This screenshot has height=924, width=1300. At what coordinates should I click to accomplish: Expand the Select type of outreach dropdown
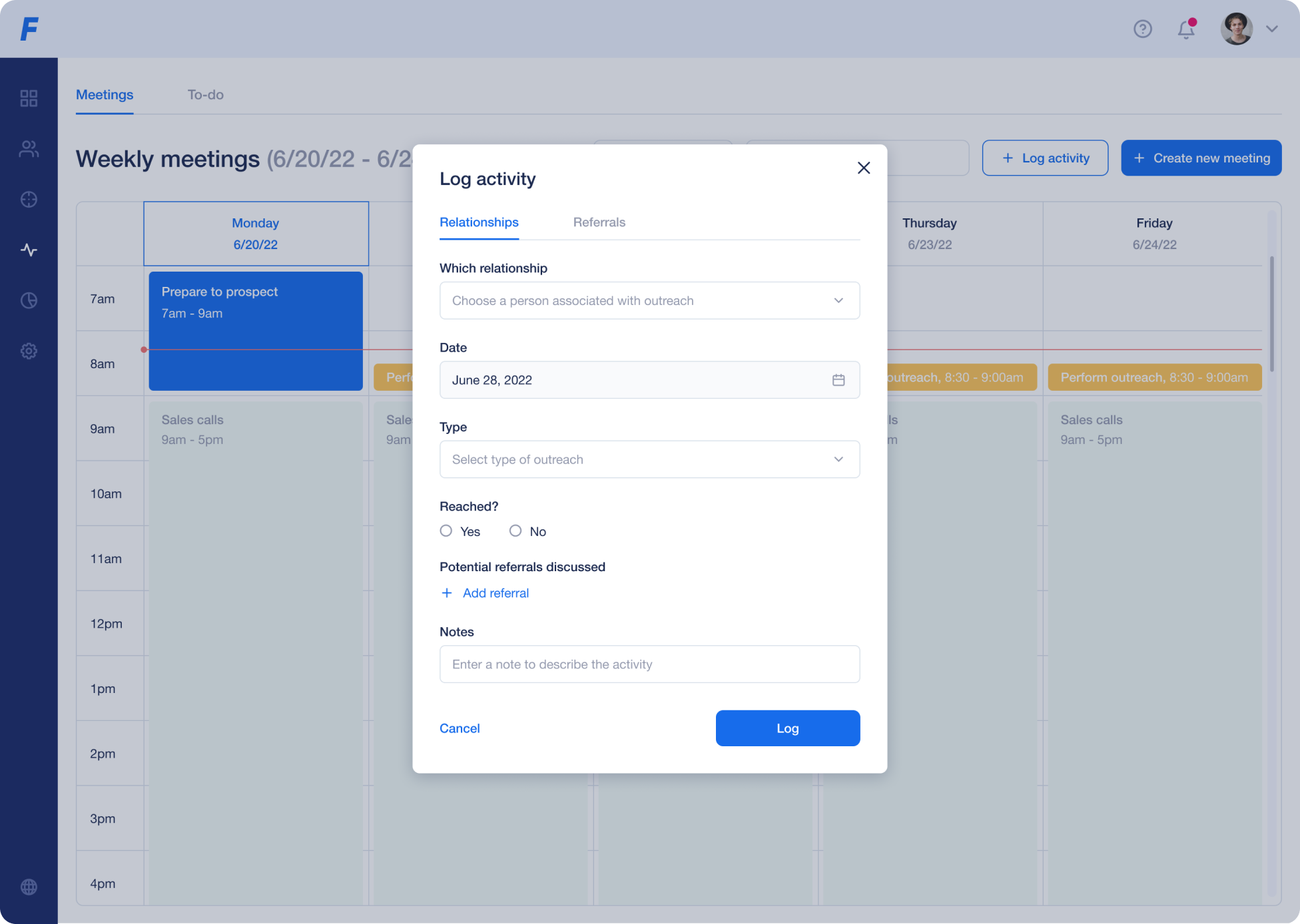click(x=649, y=459)
